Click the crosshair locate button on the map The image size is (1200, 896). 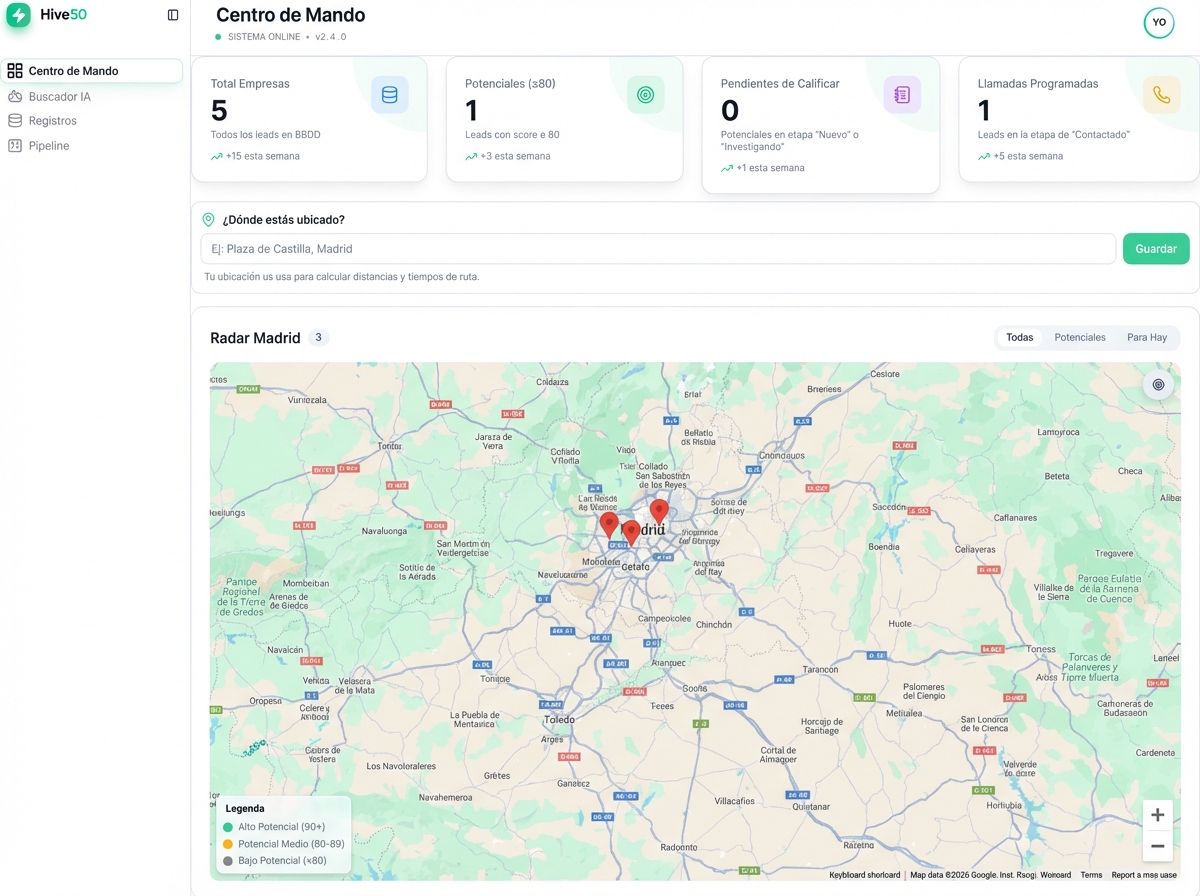[x=1157, y=384]
